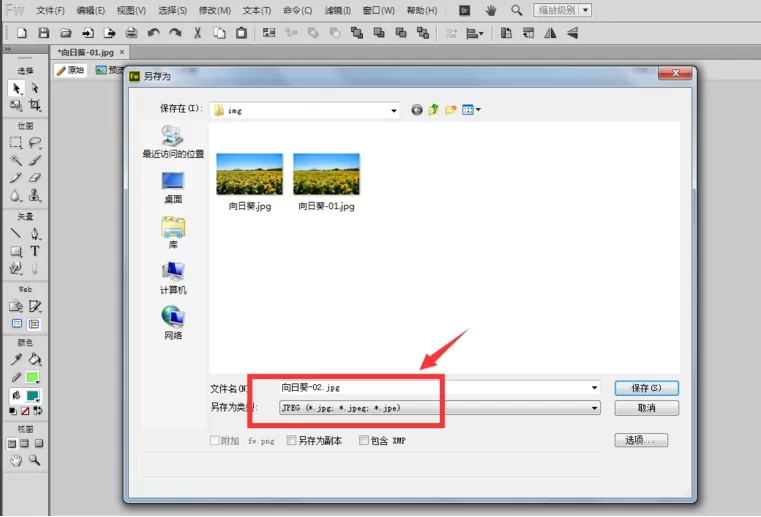Select the Pencil tool
This screenshot has height=517, width=761.
pos(16,178)
